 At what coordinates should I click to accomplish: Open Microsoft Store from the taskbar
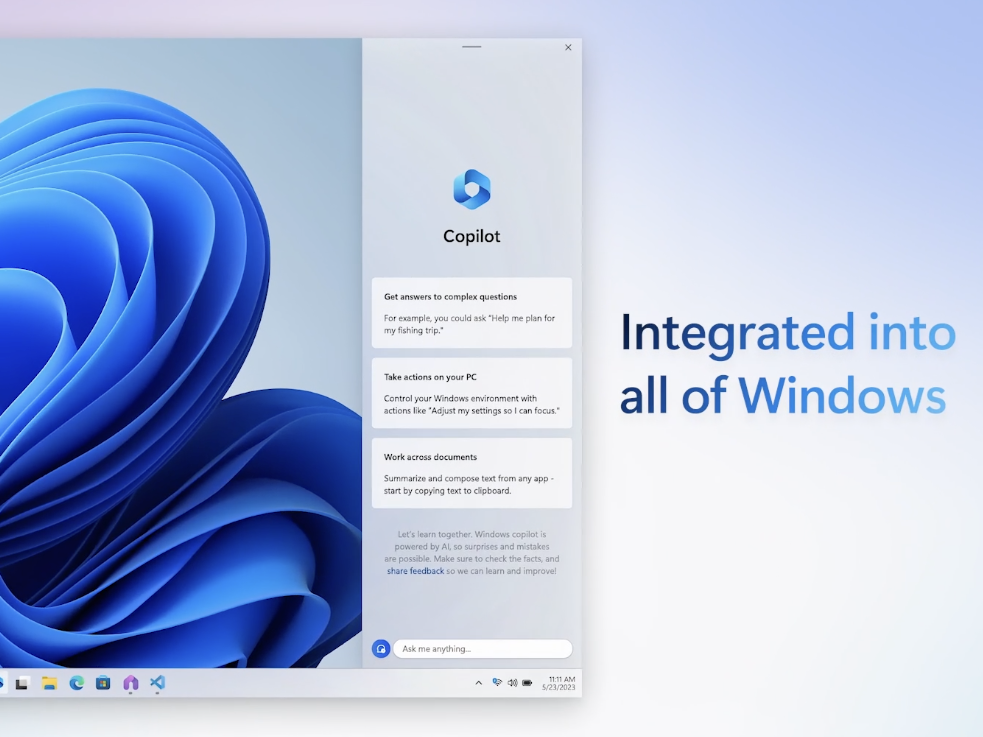[103, 683]
